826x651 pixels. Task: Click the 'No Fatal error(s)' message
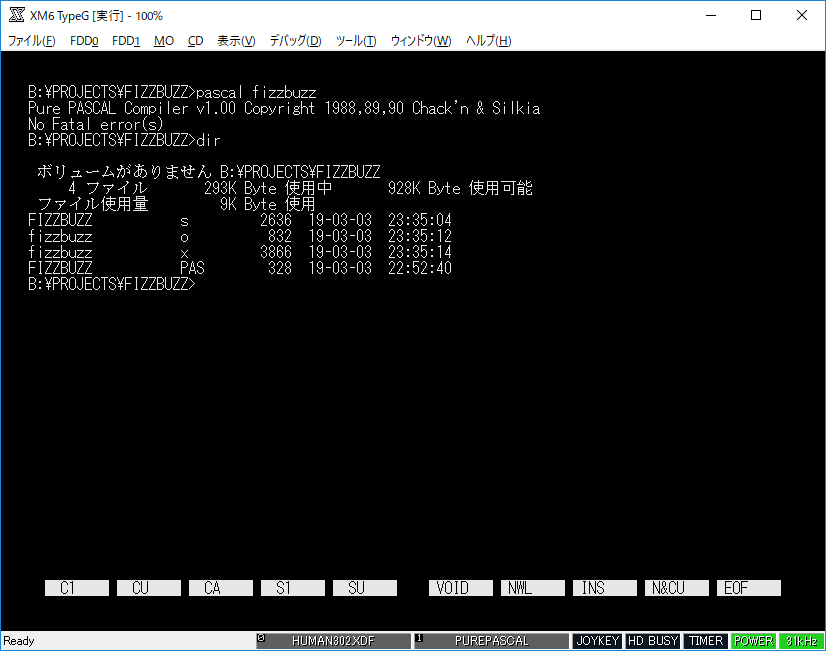tap(95, 124)
